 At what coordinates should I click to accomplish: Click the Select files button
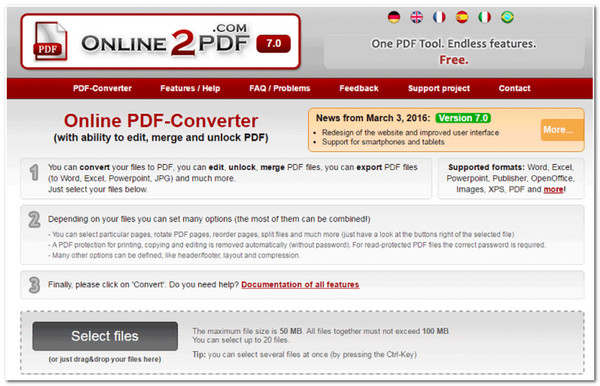coord(105,336)
